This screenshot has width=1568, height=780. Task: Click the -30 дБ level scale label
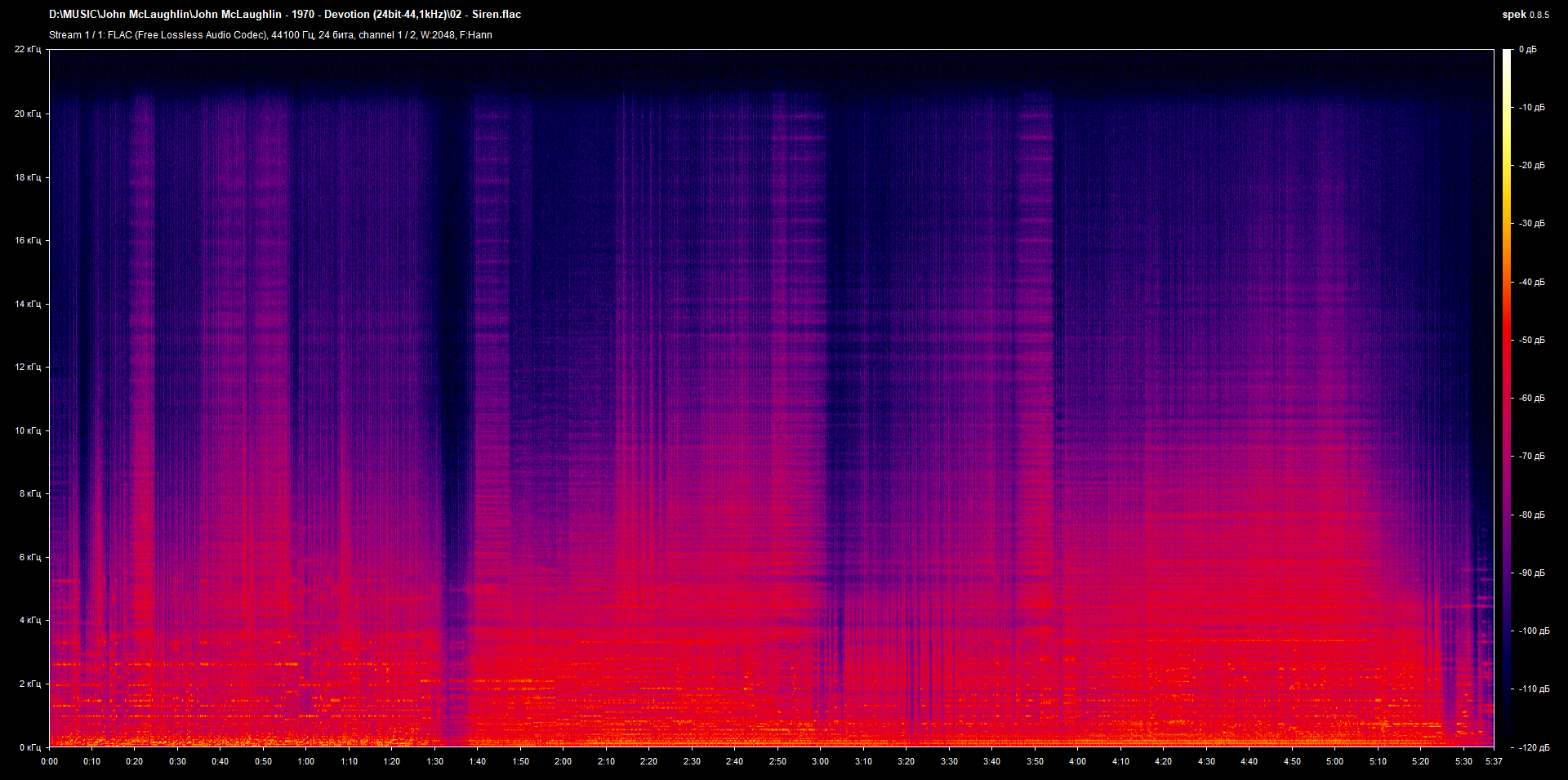coord(1532,223)
